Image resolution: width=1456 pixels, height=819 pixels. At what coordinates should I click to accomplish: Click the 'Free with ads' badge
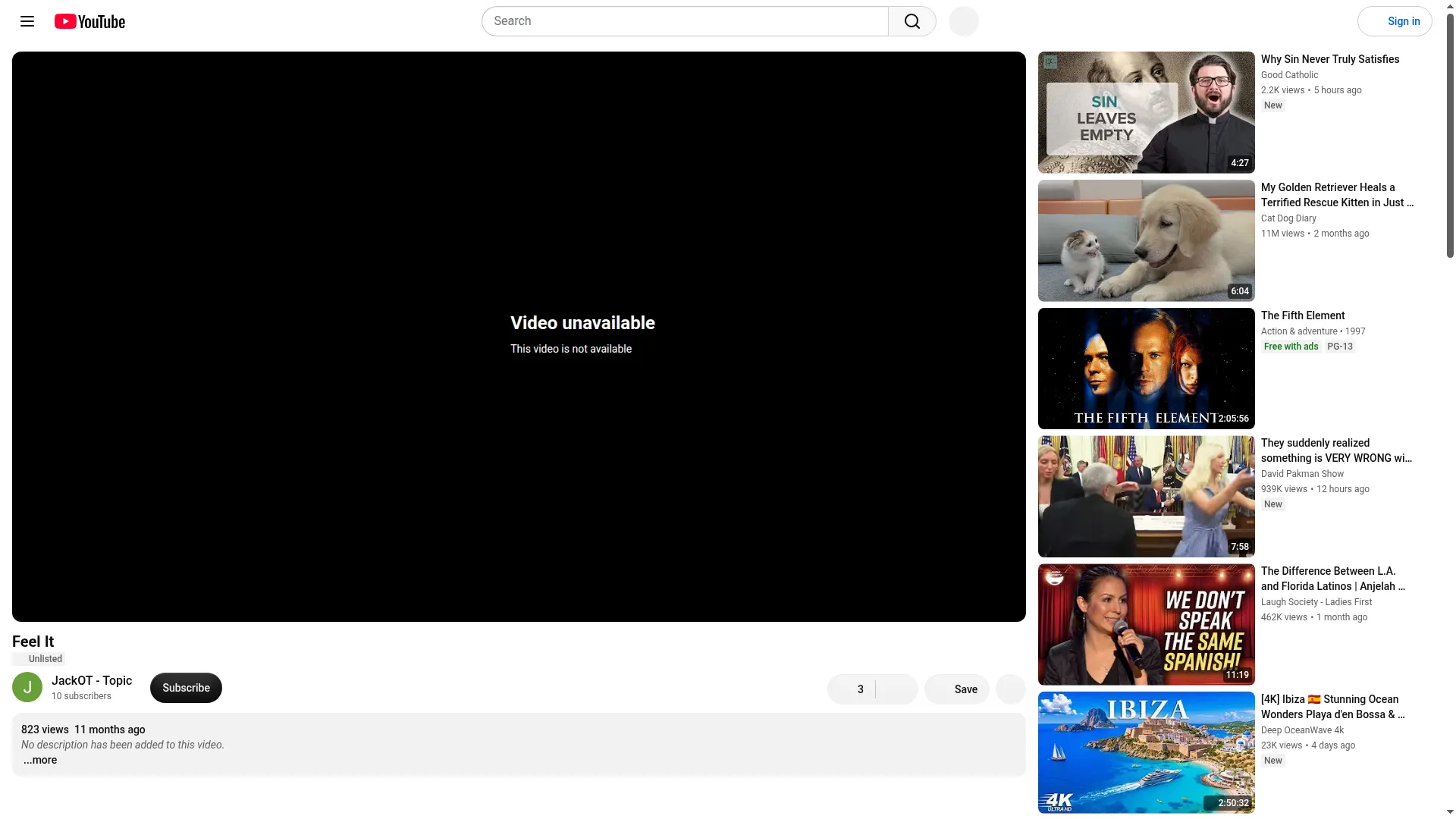click(1291, 347)
